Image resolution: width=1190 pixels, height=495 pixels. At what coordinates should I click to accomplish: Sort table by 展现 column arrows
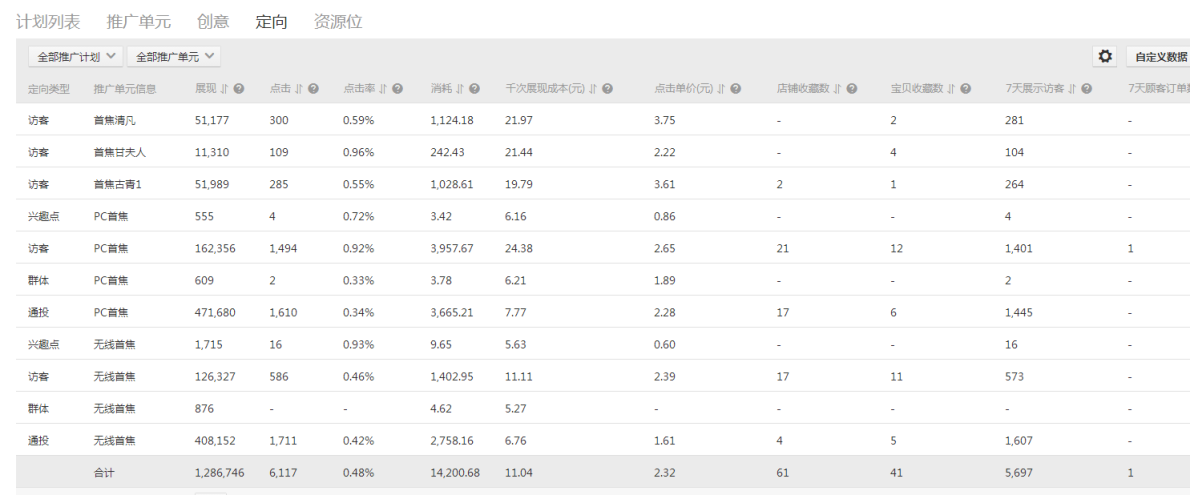pyautogui.click(x=225, y=90)
